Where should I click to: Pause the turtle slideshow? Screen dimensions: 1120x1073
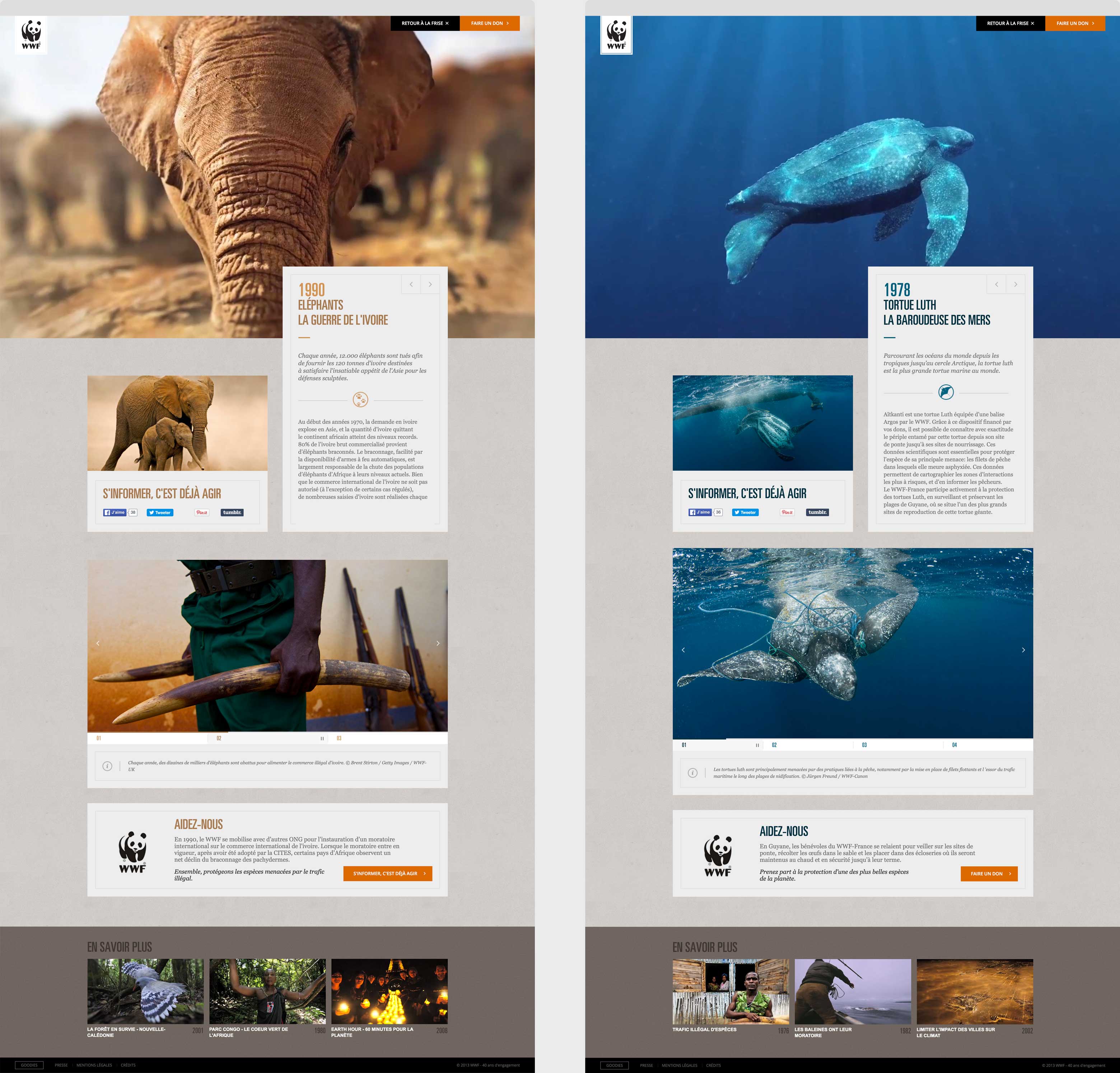757,745
